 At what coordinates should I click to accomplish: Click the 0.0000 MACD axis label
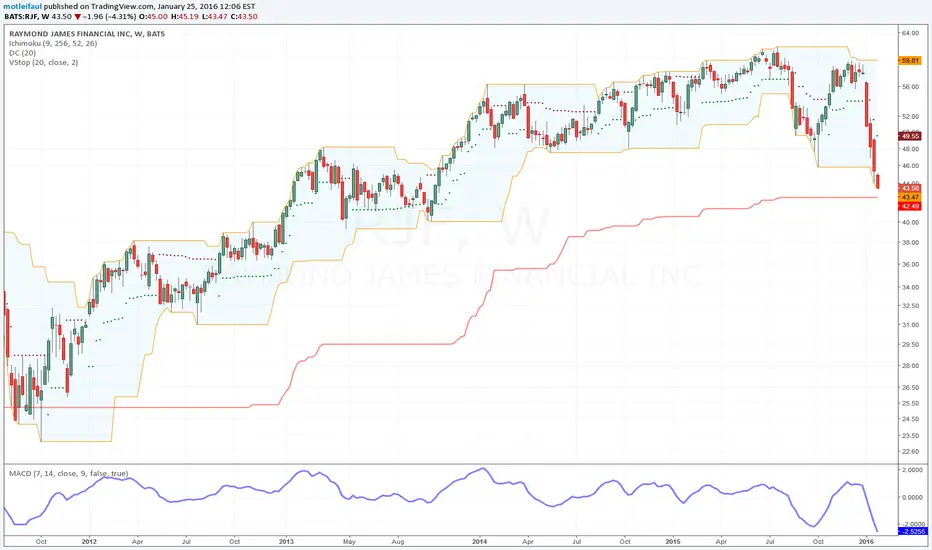(x=912, y=498)
